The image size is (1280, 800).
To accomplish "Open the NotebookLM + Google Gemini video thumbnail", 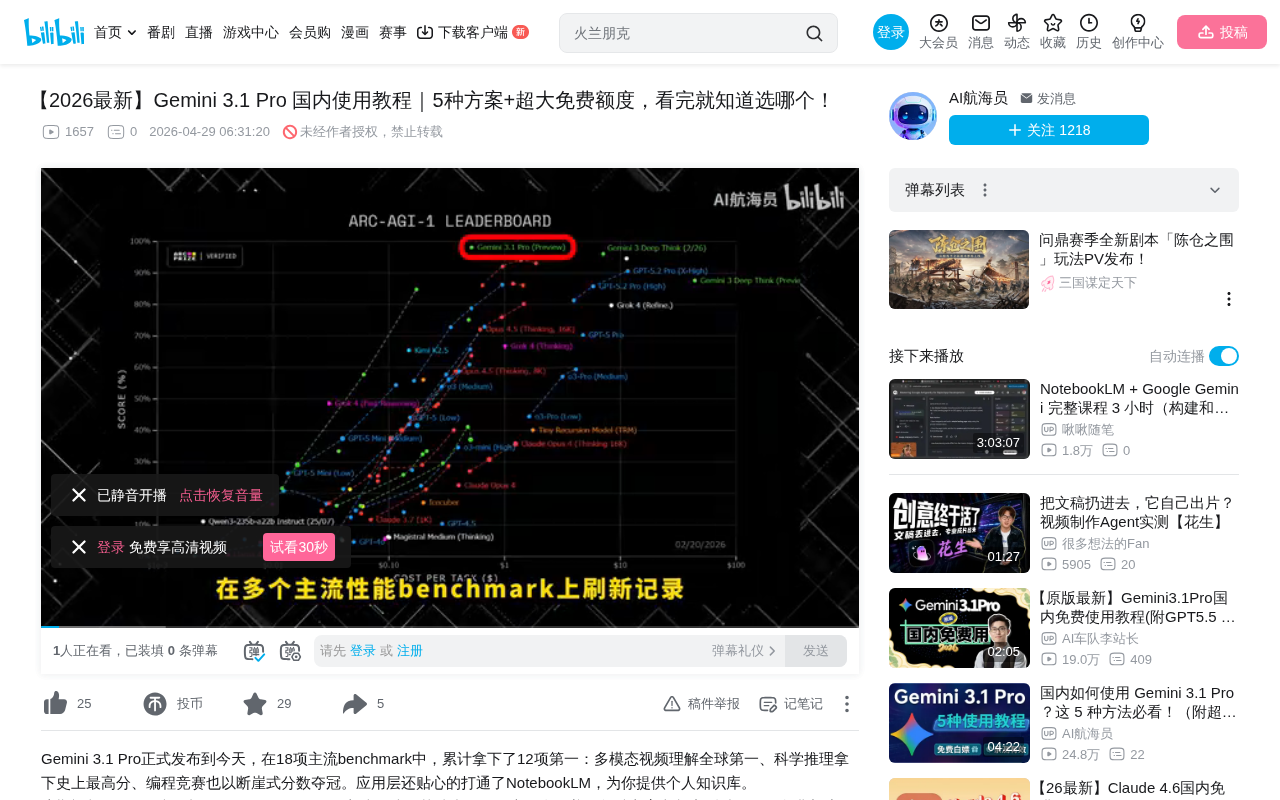I will pos(959,419).
